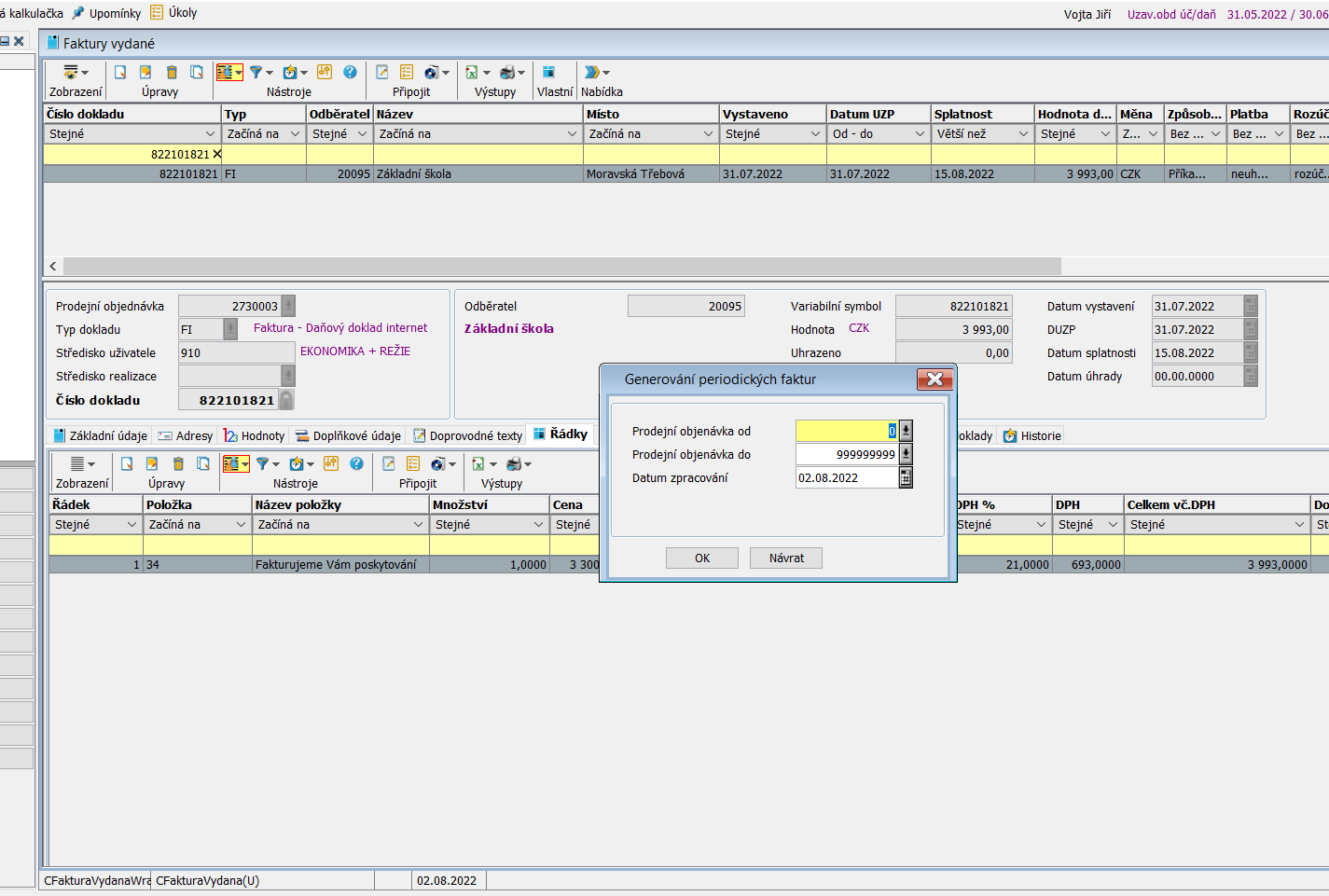Confirm the dialog with the OK button
The image size is (1329, 896).
[x=701, y=558]
